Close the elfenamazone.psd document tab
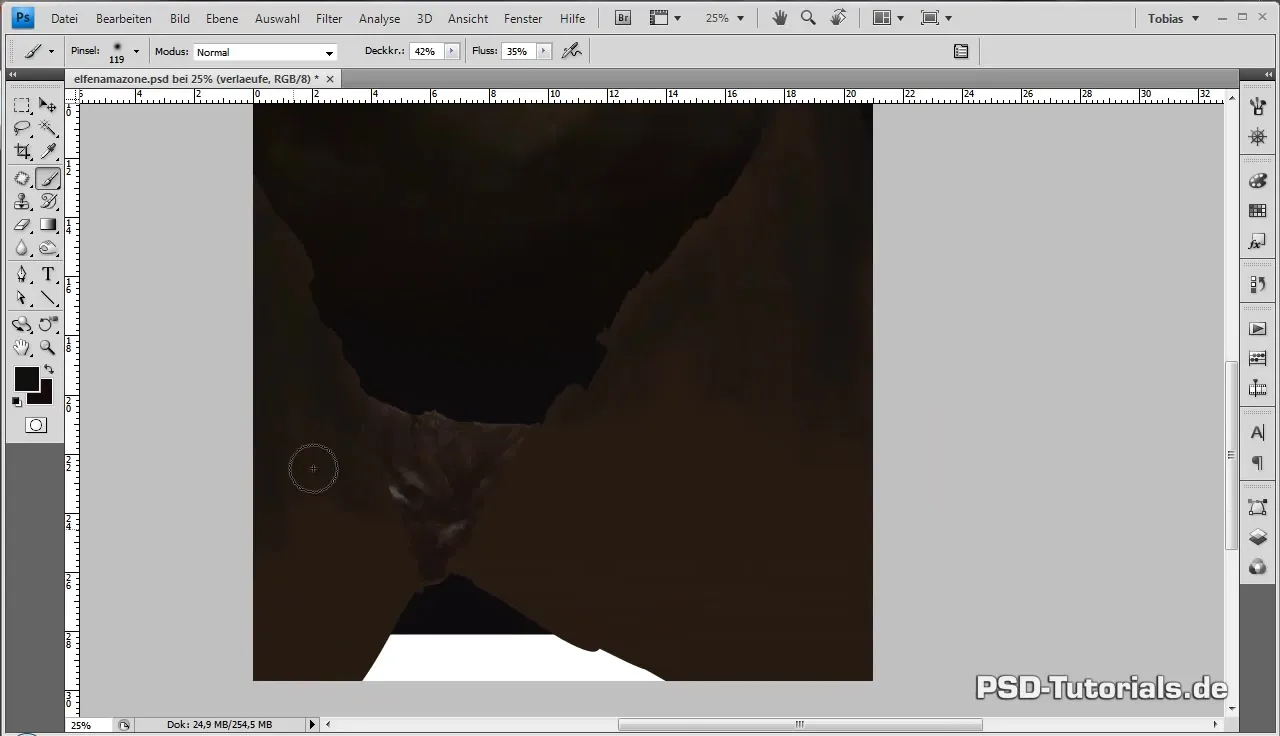This screenshot has height=736, width=1280. pyautogui.click(x=330, y=78)
